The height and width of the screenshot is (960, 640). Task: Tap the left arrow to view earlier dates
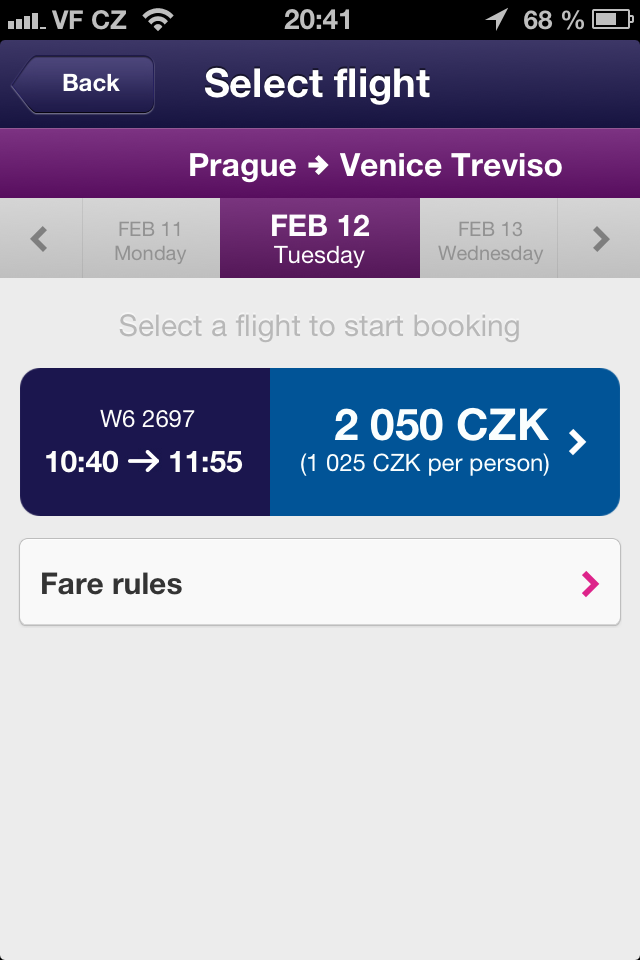point(40,238)
